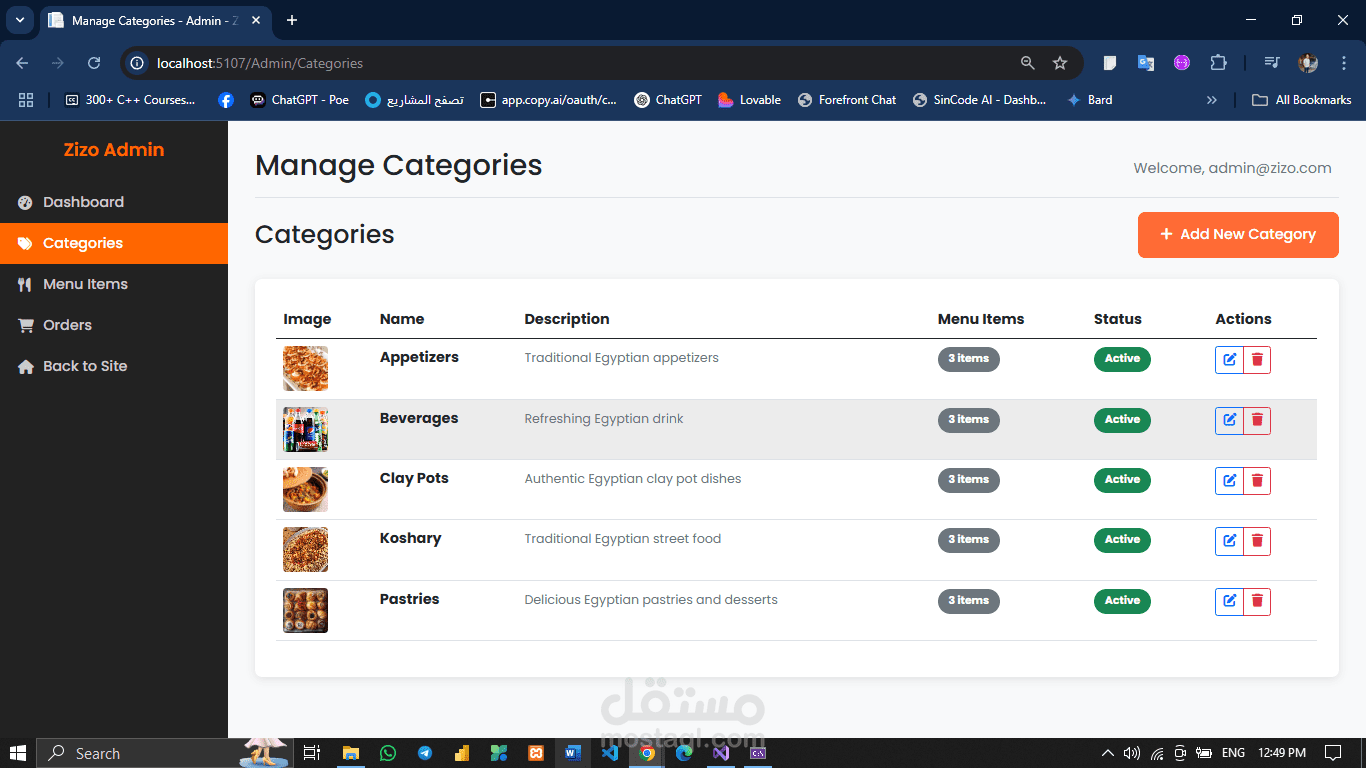1366x768 pixels.
Task: Delete the Beverages category
Action: pos(1257,421)
